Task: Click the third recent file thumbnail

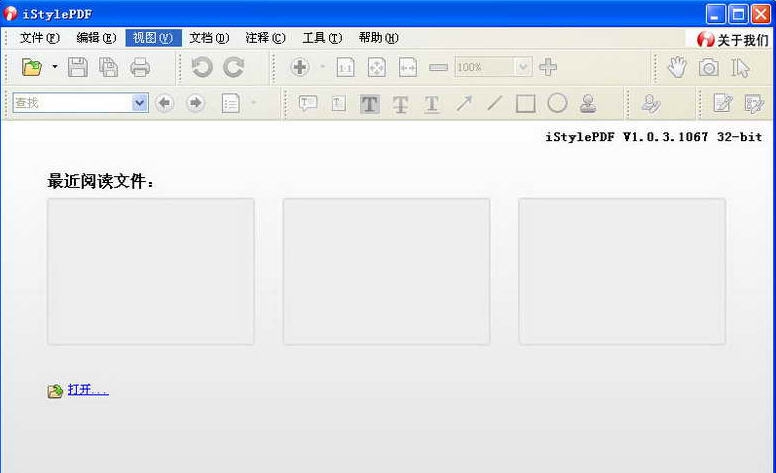Action: click(x=622, y=272)
